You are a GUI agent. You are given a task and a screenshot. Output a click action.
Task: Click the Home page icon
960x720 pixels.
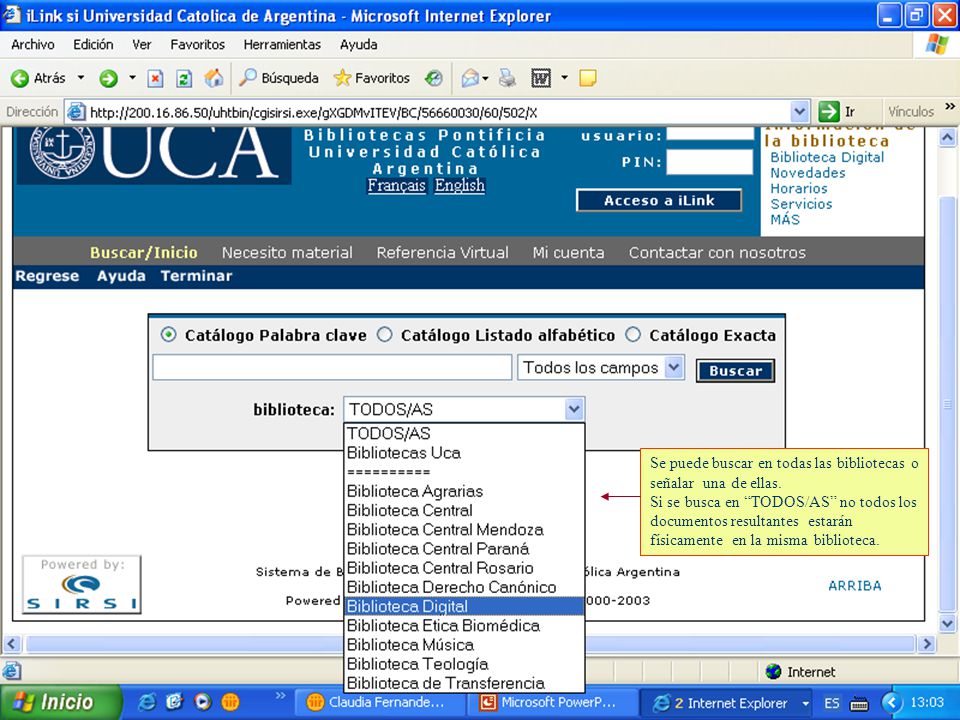(214, 78)
